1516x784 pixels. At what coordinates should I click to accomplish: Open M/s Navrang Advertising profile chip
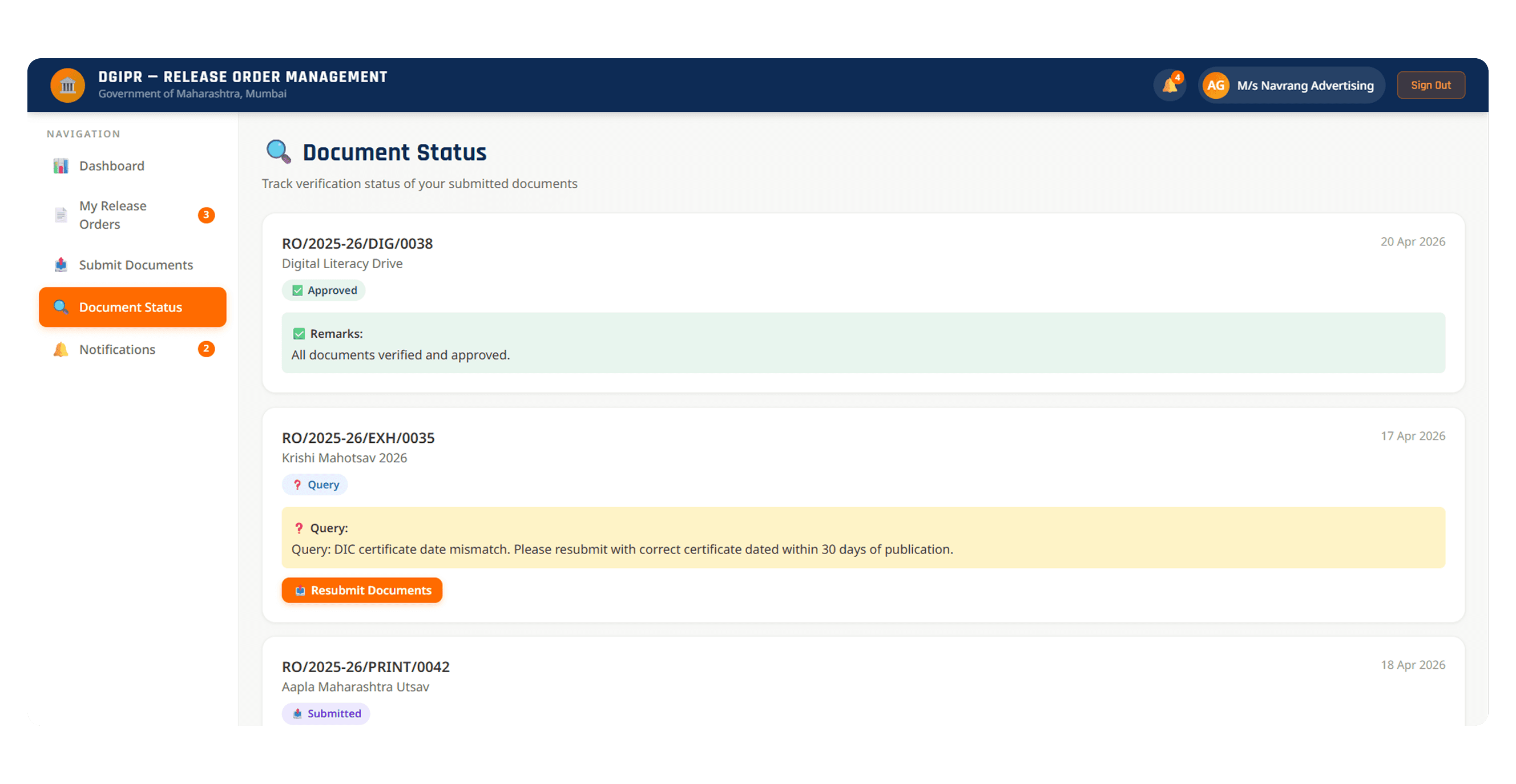pyautogui.click(x=1291, y=85)
